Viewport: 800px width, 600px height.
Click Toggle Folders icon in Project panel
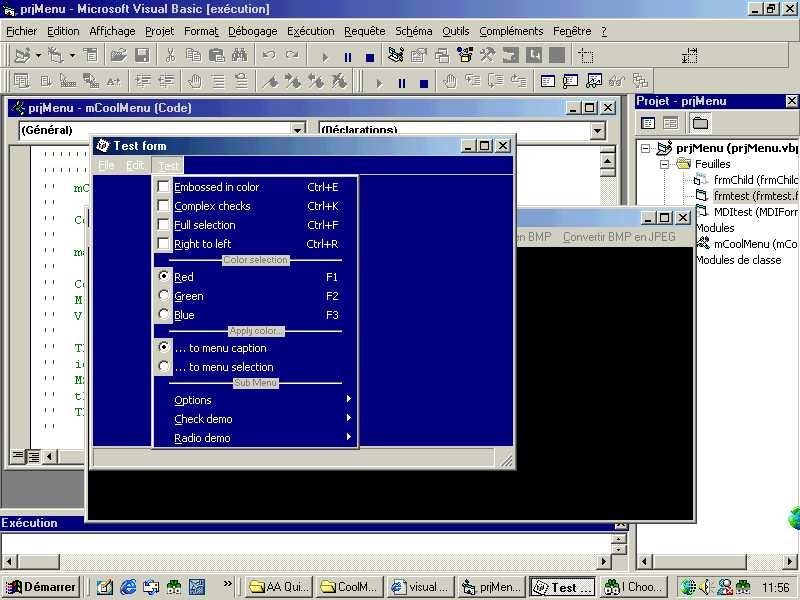pyautogui.click(x=700, y=123)
